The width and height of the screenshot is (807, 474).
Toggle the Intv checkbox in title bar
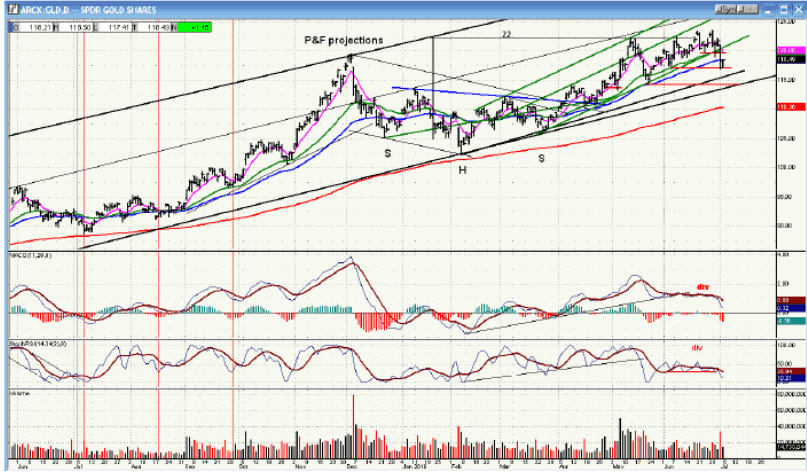point(750,9)
